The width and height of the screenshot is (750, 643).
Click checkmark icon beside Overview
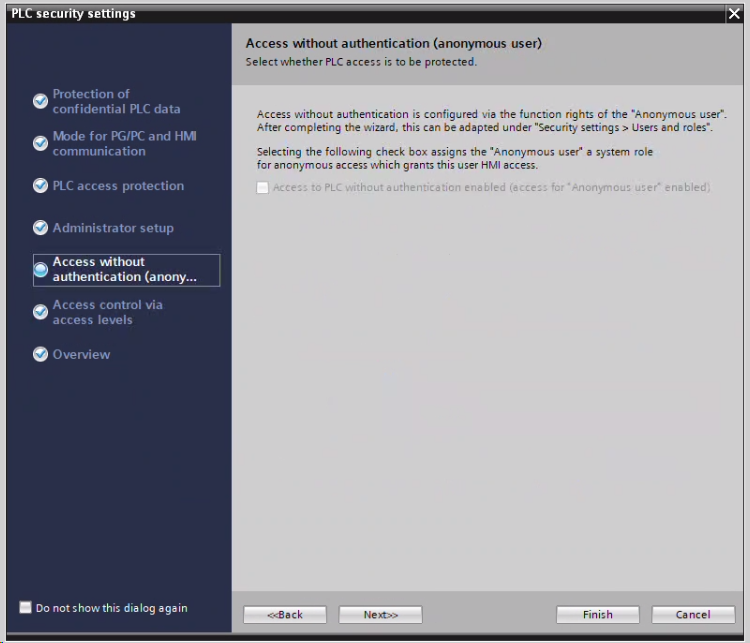click(41, 354)
